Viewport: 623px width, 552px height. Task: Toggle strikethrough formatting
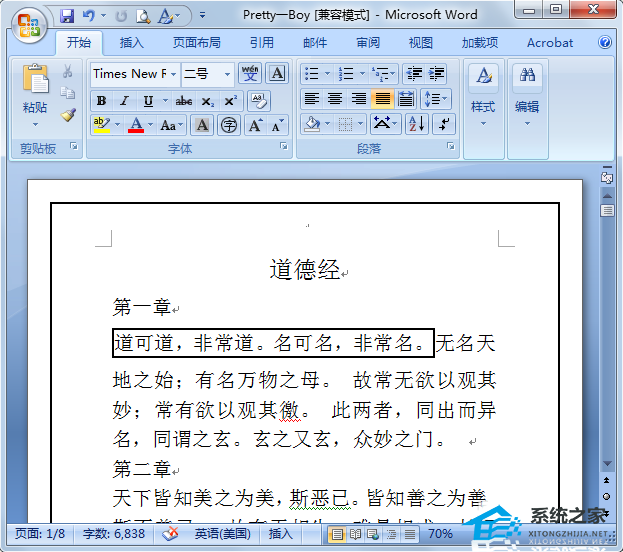(184, 101)
